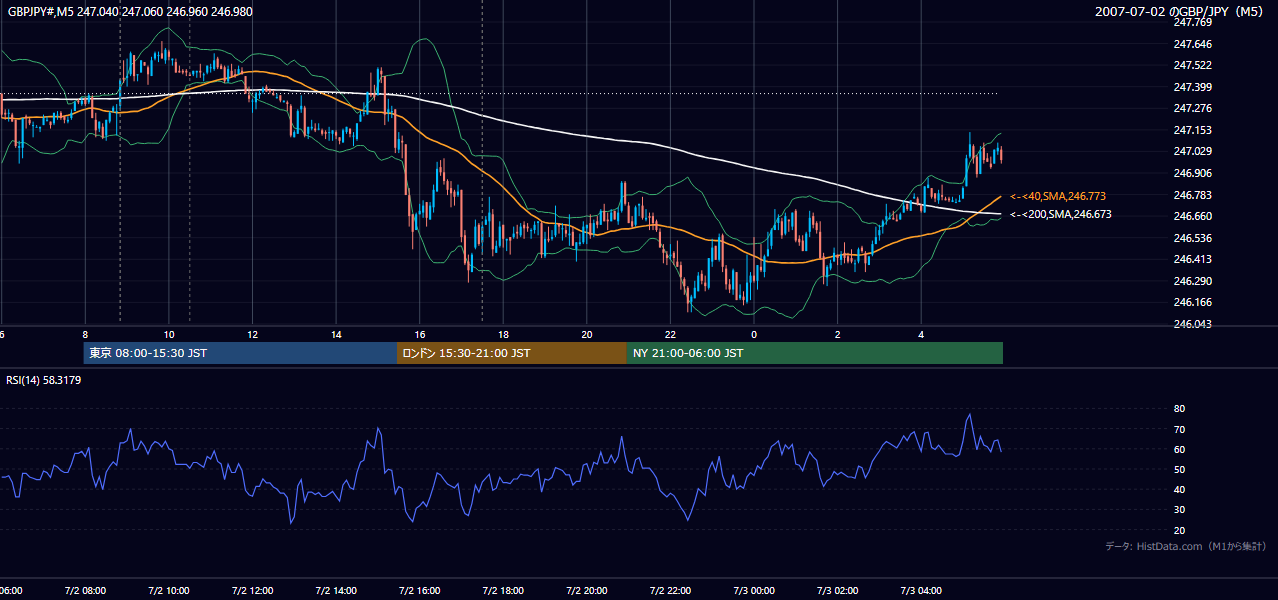Click price axis value 246.906
The height and width of the screenshot is (600, 1278).
1192,173
